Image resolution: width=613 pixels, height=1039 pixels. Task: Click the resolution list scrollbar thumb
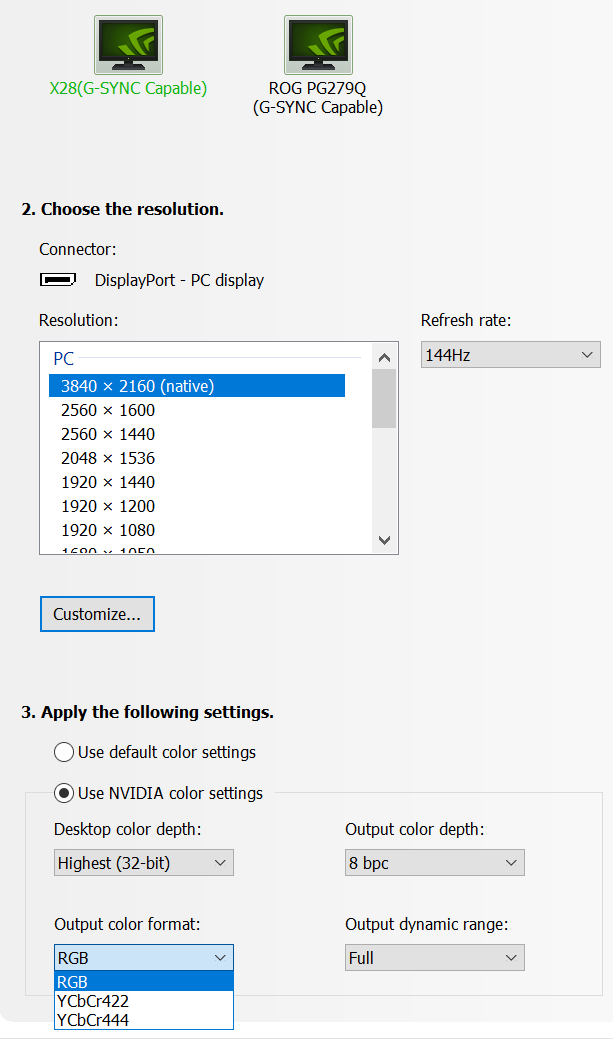click(x=384, y=398)
